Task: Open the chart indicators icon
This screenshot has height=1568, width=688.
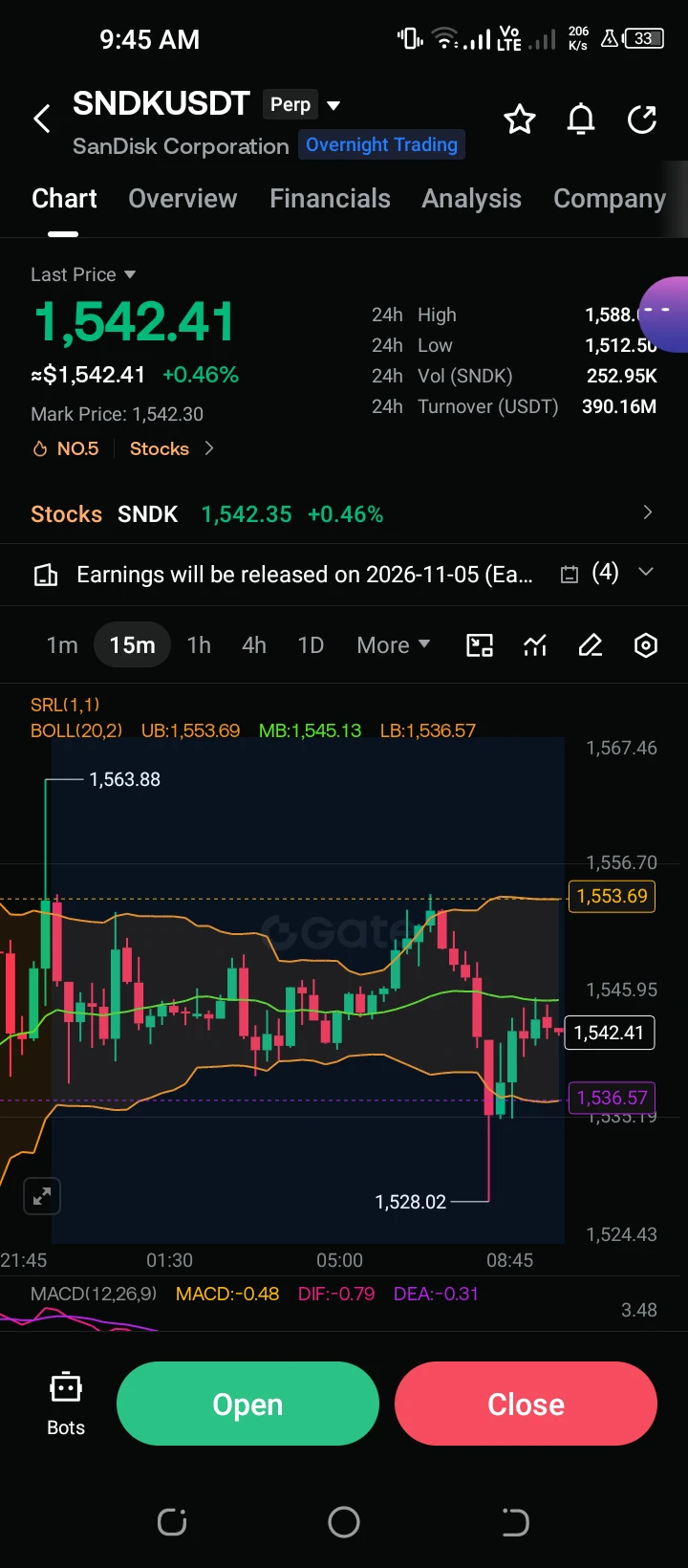Action: point(535,645)
